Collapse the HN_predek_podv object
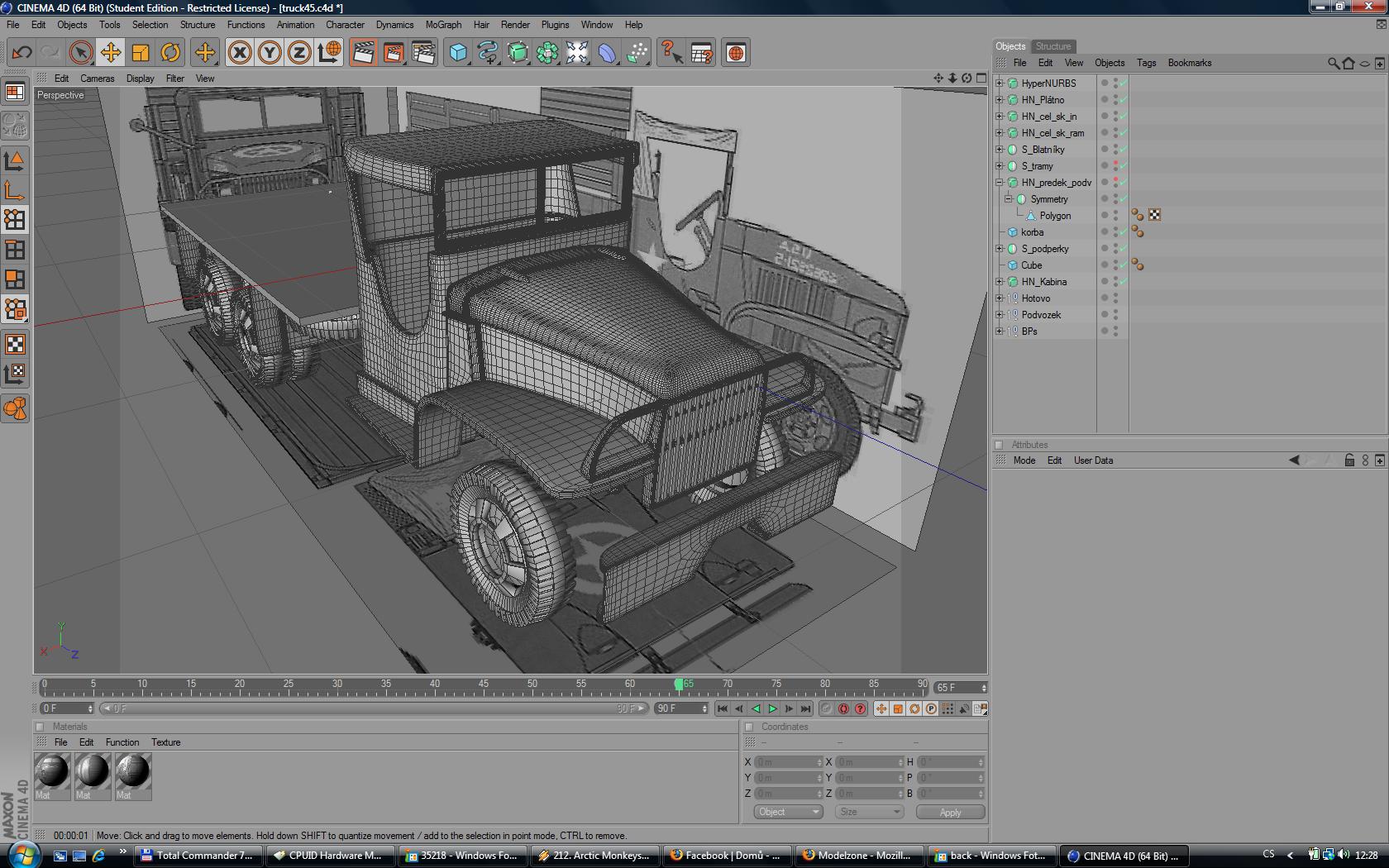This screenshot has height=868, width=1389. pyautogui.click(x=1000, y=182)
